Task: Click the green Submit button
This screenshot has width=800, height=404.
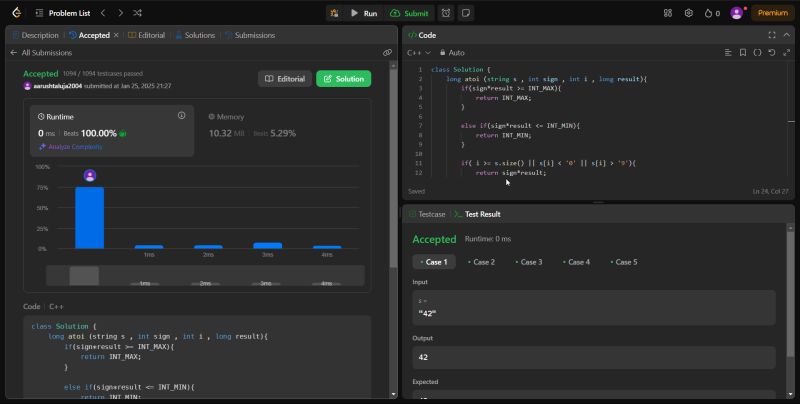Action: point(409,13)
